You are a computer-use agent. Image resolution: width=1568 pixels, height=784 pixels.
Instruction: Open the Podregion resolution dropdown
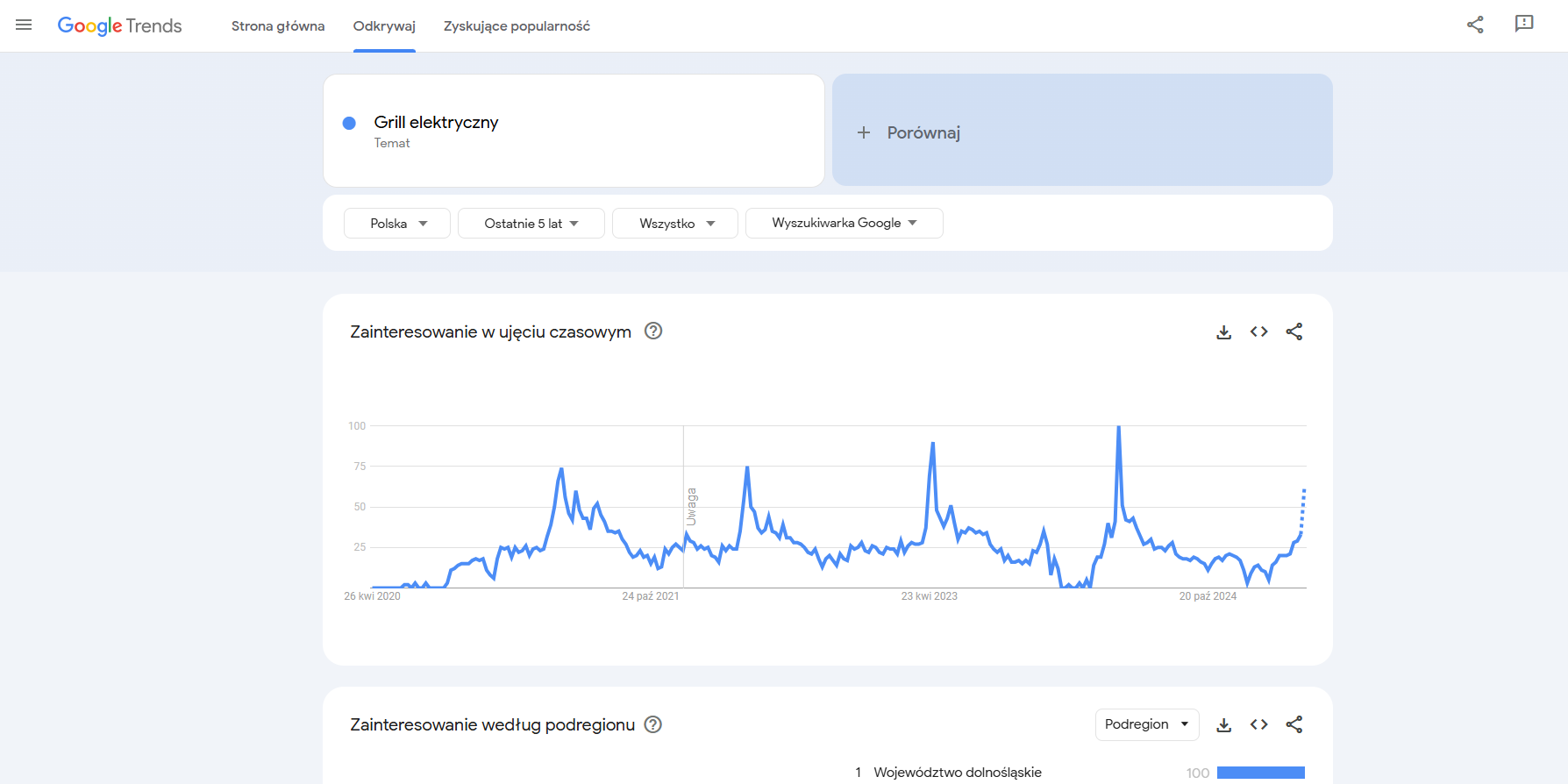[x=1147, y=724]
